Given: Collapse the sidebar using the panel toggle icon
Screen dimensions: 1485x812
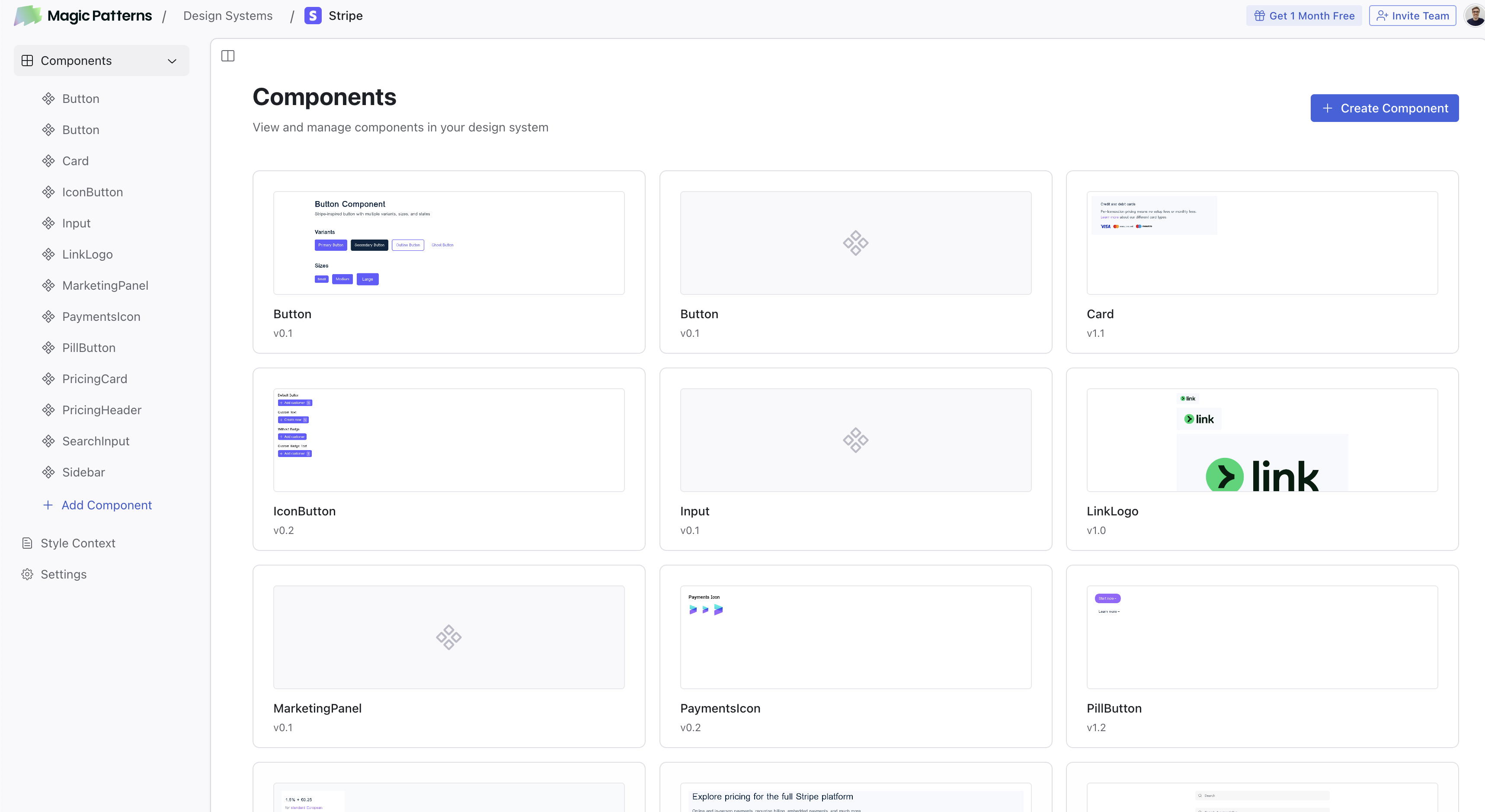Looking at the screenshot, I should 228,55.
